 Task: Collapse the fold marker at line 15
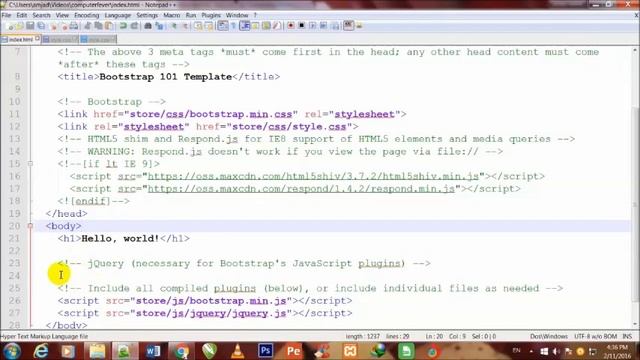pos(30,164)
